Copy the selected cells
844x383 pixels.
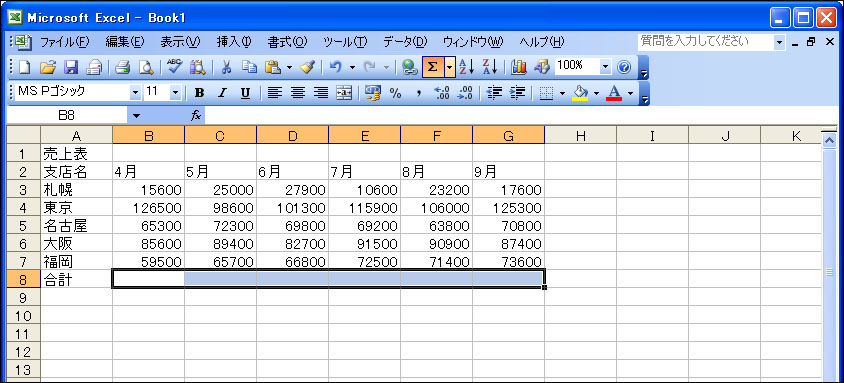249,67
